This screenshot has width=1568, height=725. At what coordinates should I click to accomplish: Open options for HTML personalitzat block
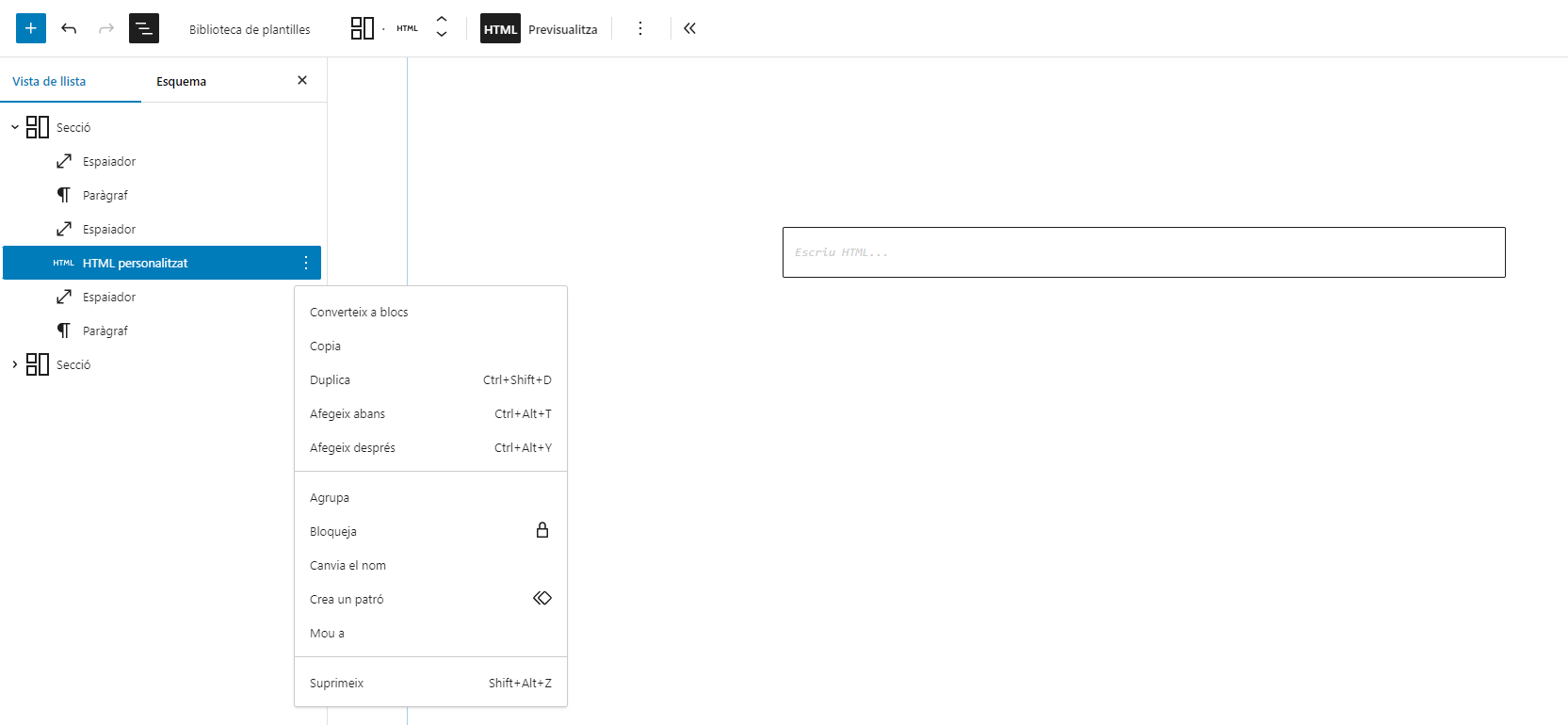pos(306,263)
